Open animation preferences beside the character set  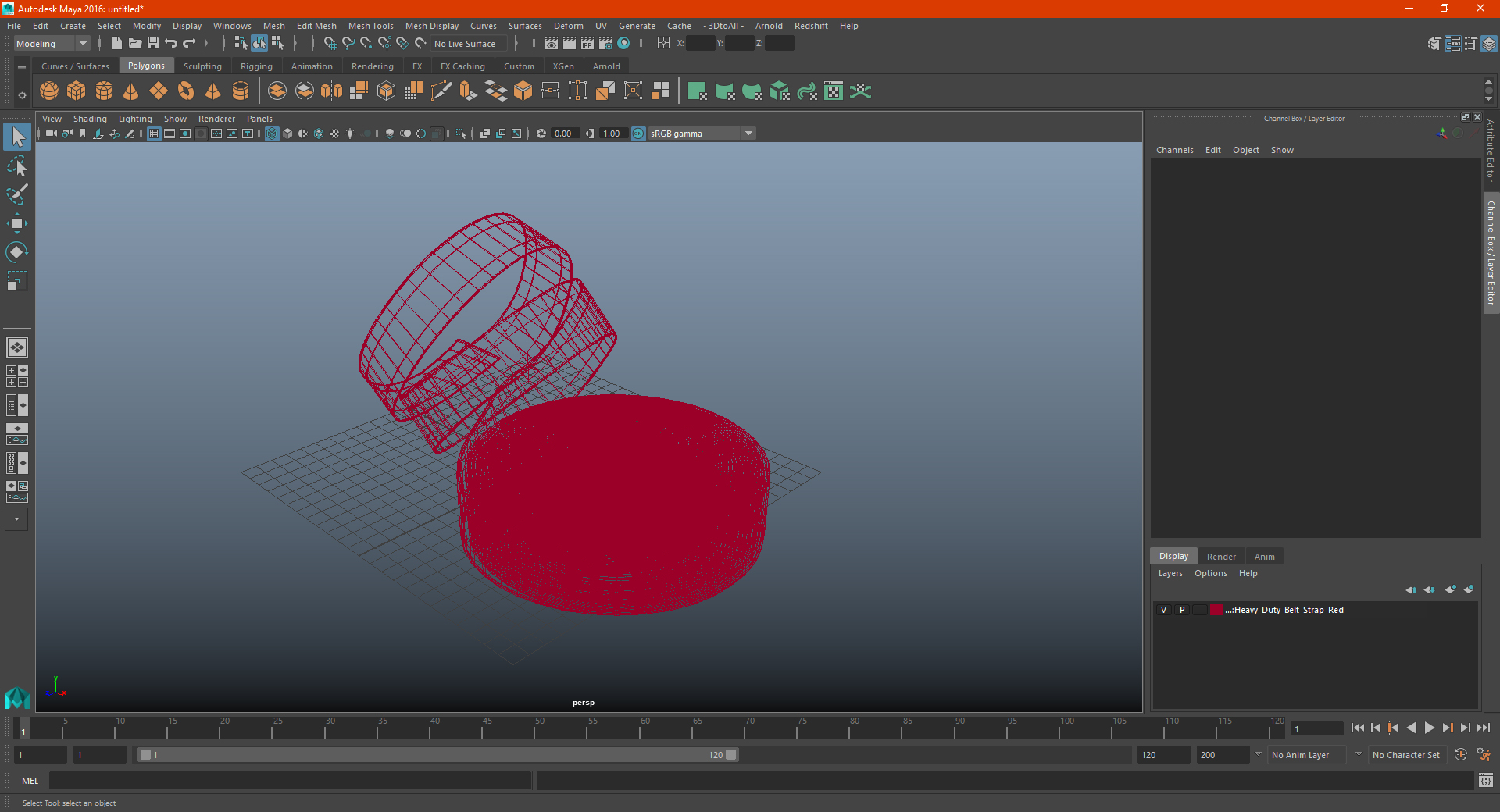click(x=1484, y=755)
